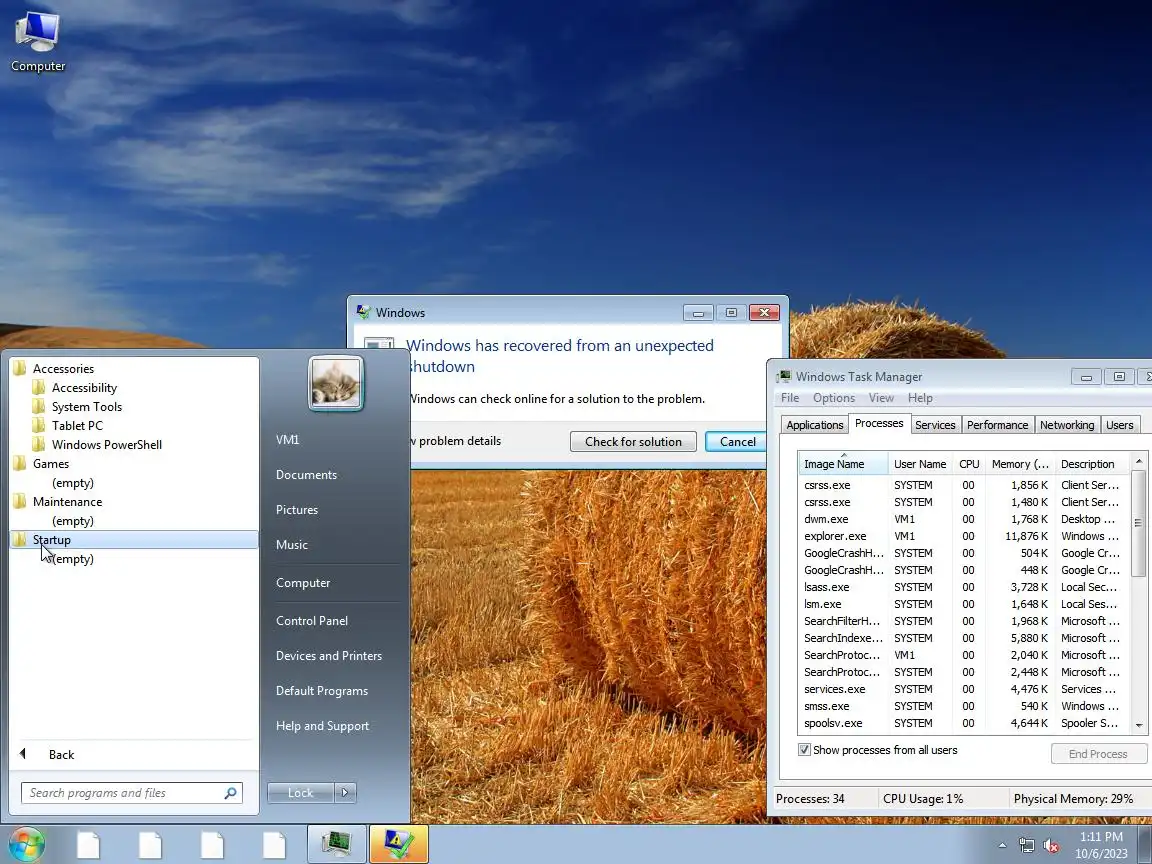Open Task Manager taskbar button
This screenshot has height=864, width=1152.
tap(336, 844)
